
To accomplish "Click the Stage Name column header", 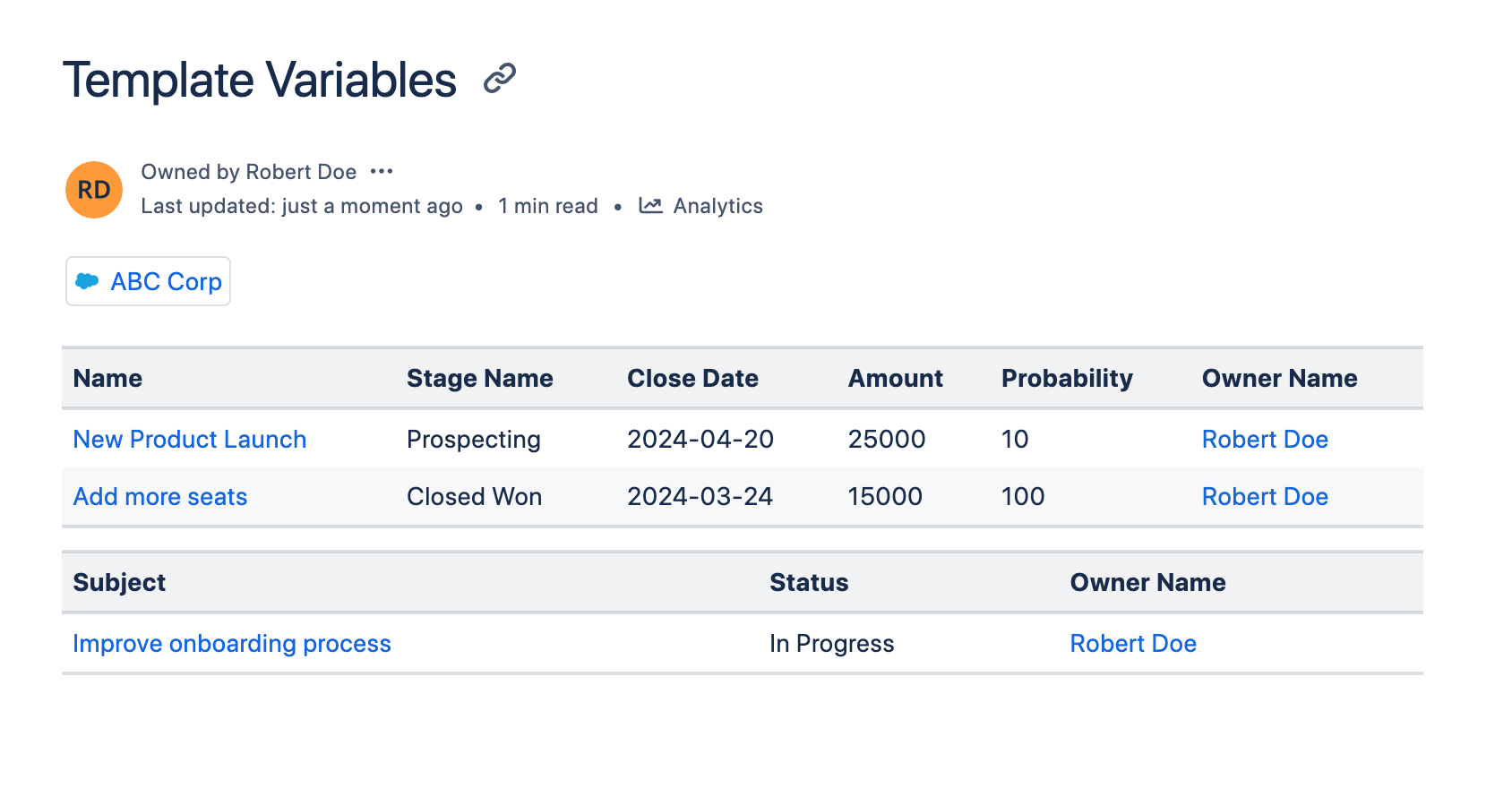I will click(x=479, y=378).
